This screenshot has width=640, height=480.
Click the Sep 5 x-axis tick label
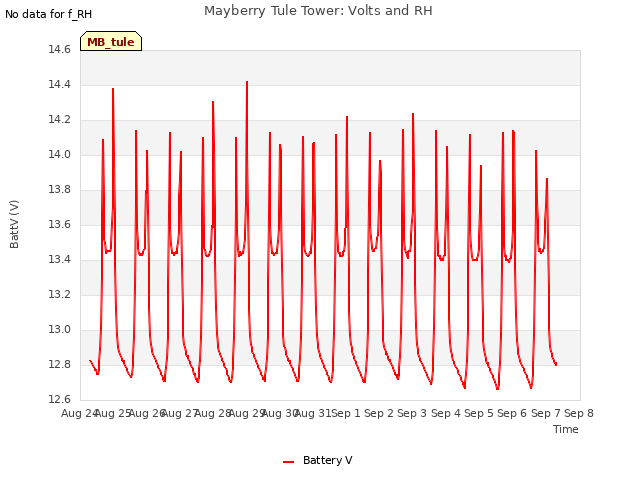pyautogui.click(x=479, y=413)
